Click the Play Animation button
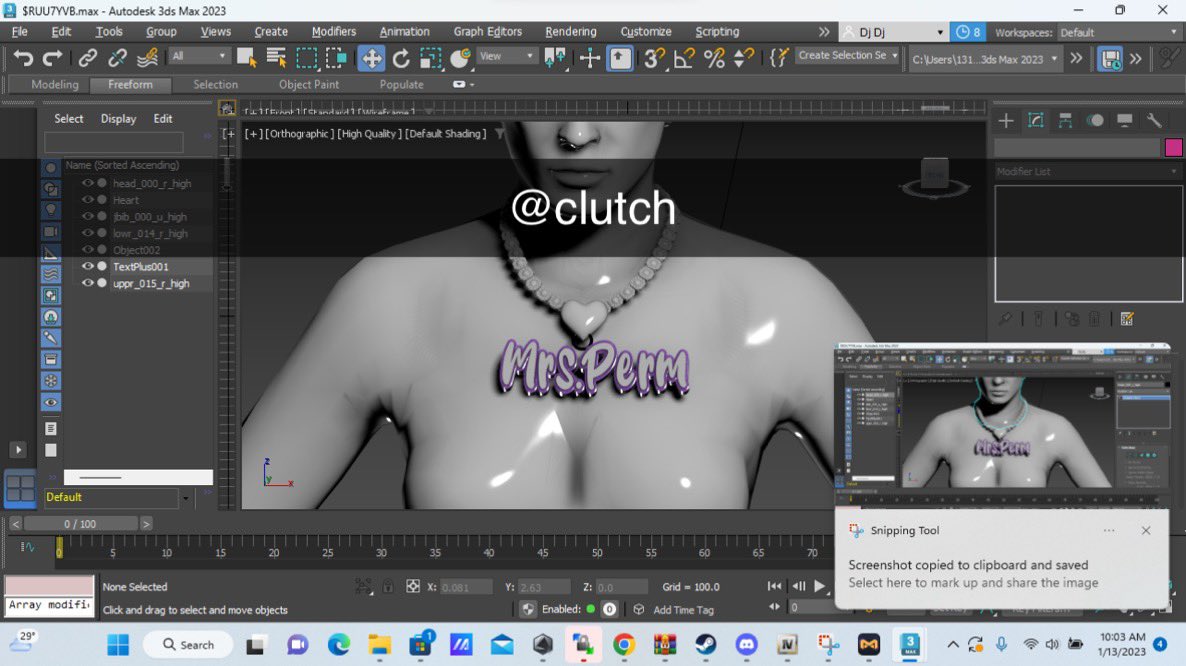 [x=819, y=586]
